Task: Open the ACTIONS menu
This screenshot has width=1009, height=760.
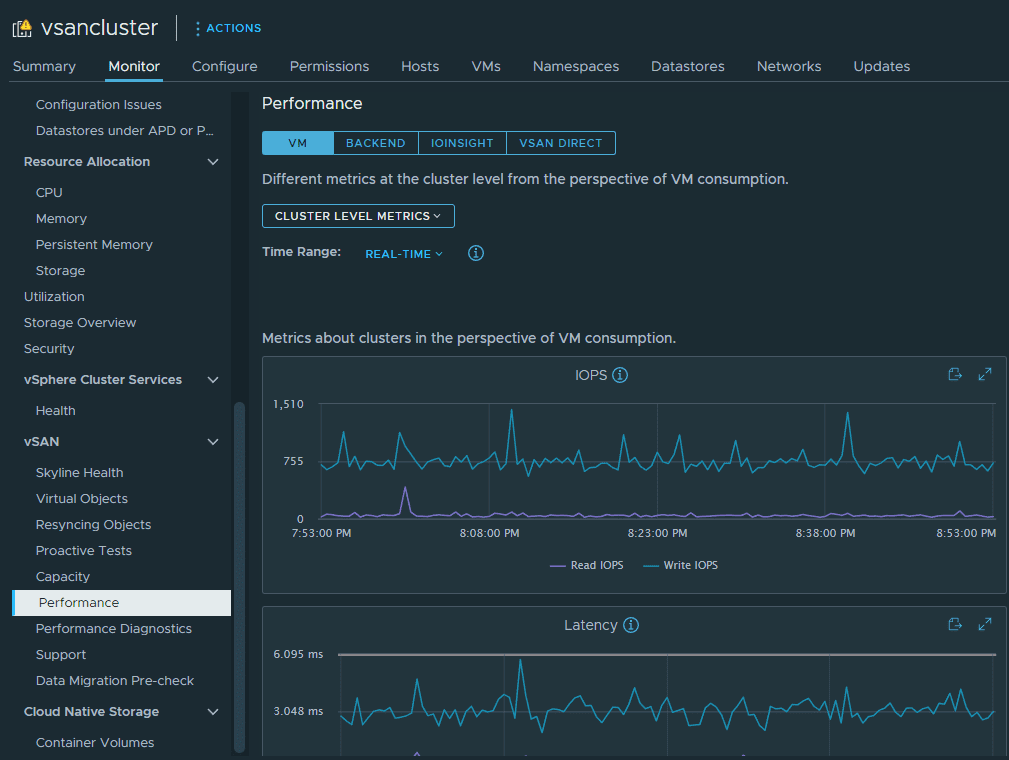Action: point(228,28)
